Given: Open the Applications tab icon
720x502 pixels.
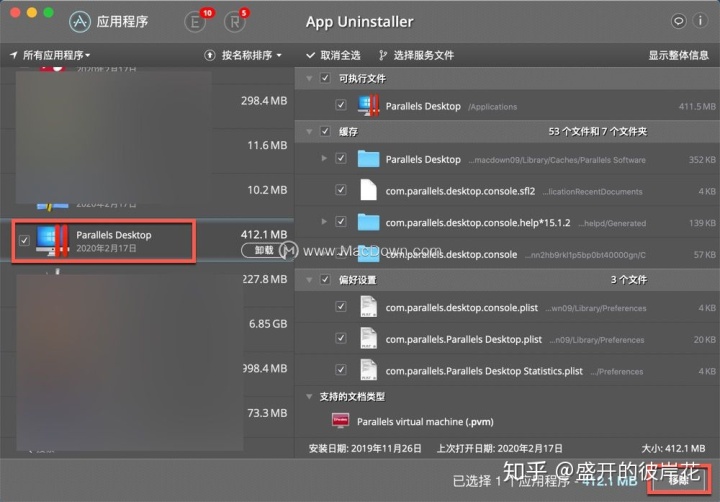Looking at the screenshot, I should pos(80,22).
